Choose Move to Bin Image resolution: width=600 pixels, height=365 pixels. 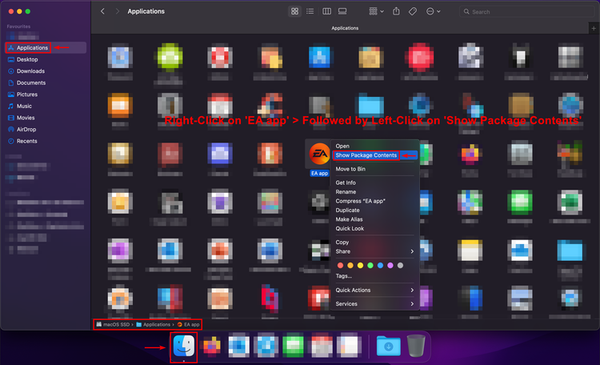pos(375,169)
